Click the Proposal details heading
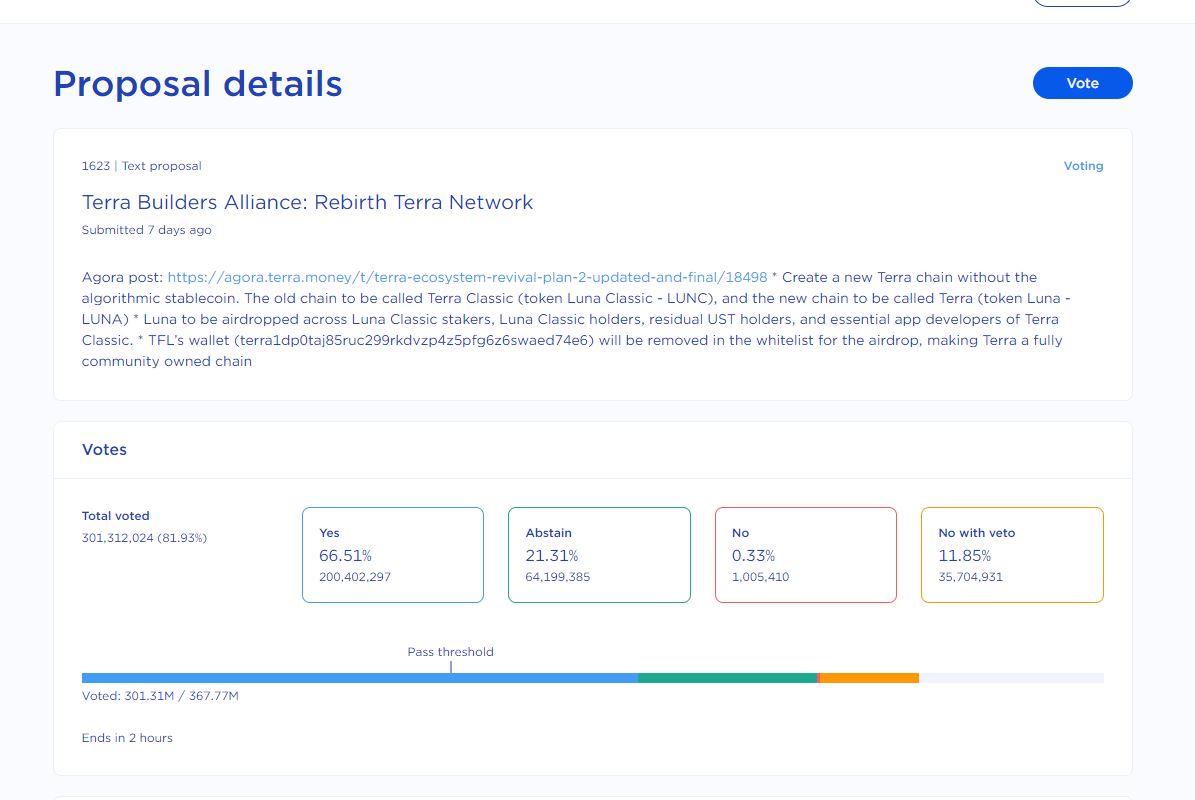1195x800 pixels. click(x=197, y=84)
